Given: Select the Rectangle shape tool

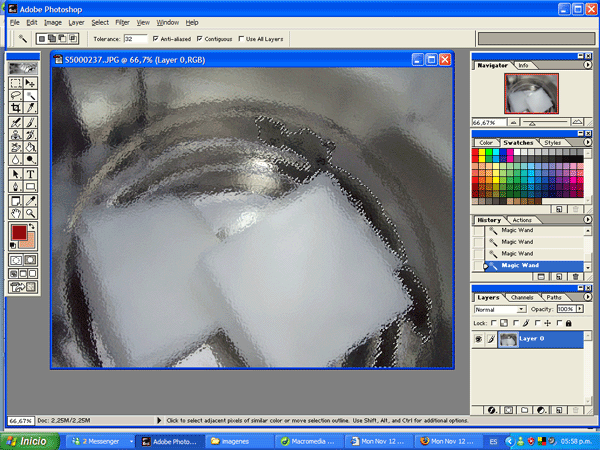Looking at the screenshot, I should (30, 186).
